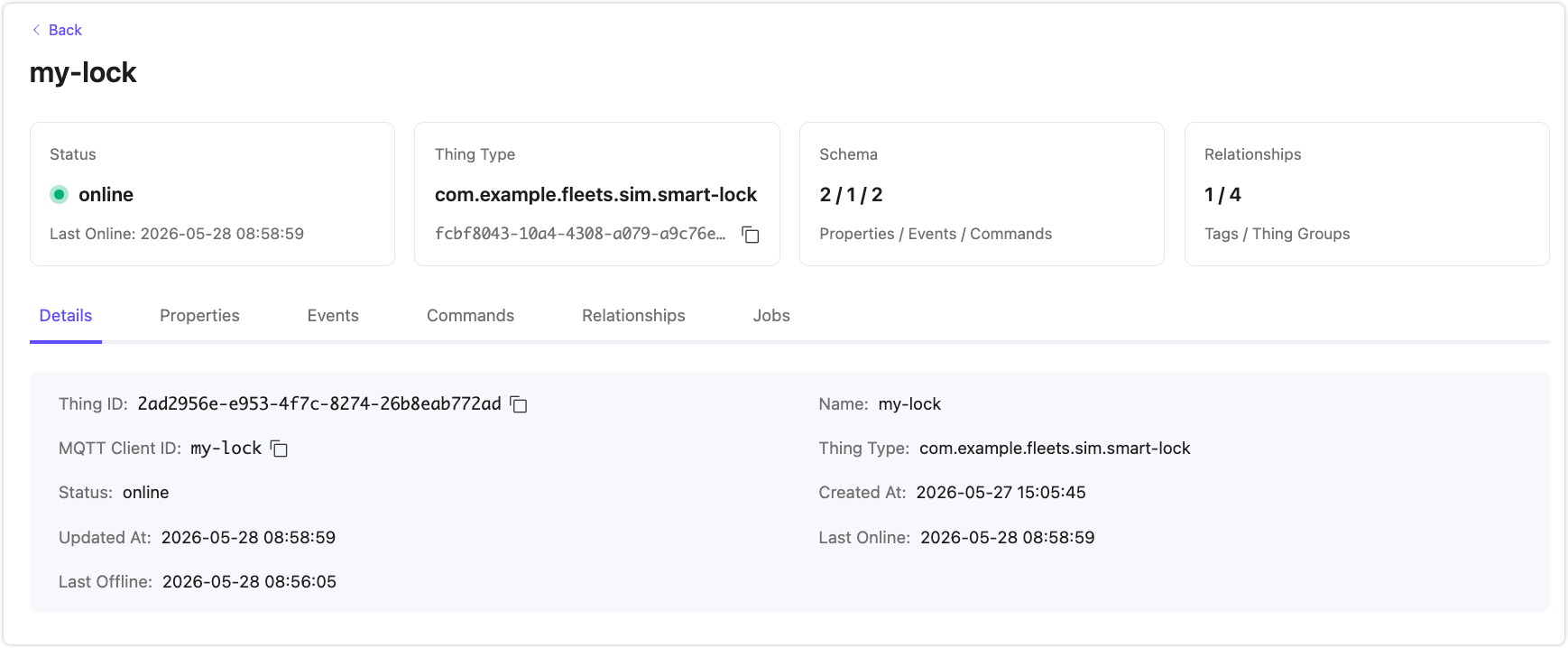The width and height of the screenshot is (1568, 648).
Task: Click Tags / Thing Groups caption
Action: pyautogui.click(x=1277, y=234)
